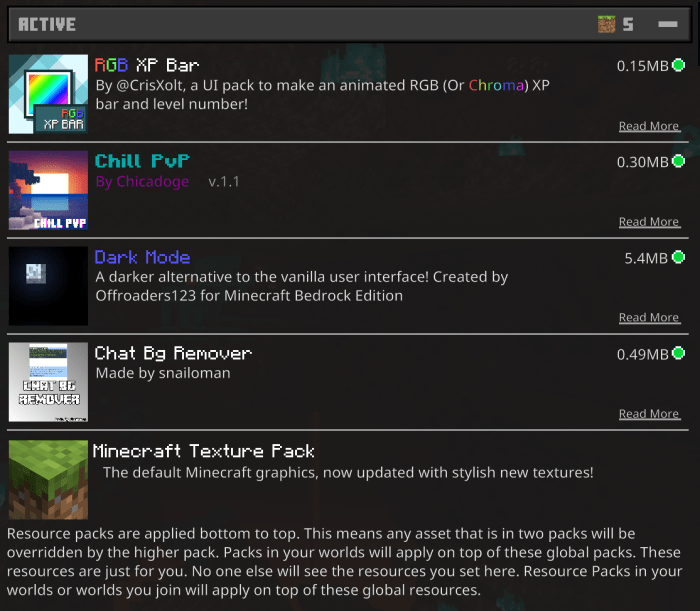Select the Chill PvP pack title
The image size is (700, 611).
coord(142,161)
